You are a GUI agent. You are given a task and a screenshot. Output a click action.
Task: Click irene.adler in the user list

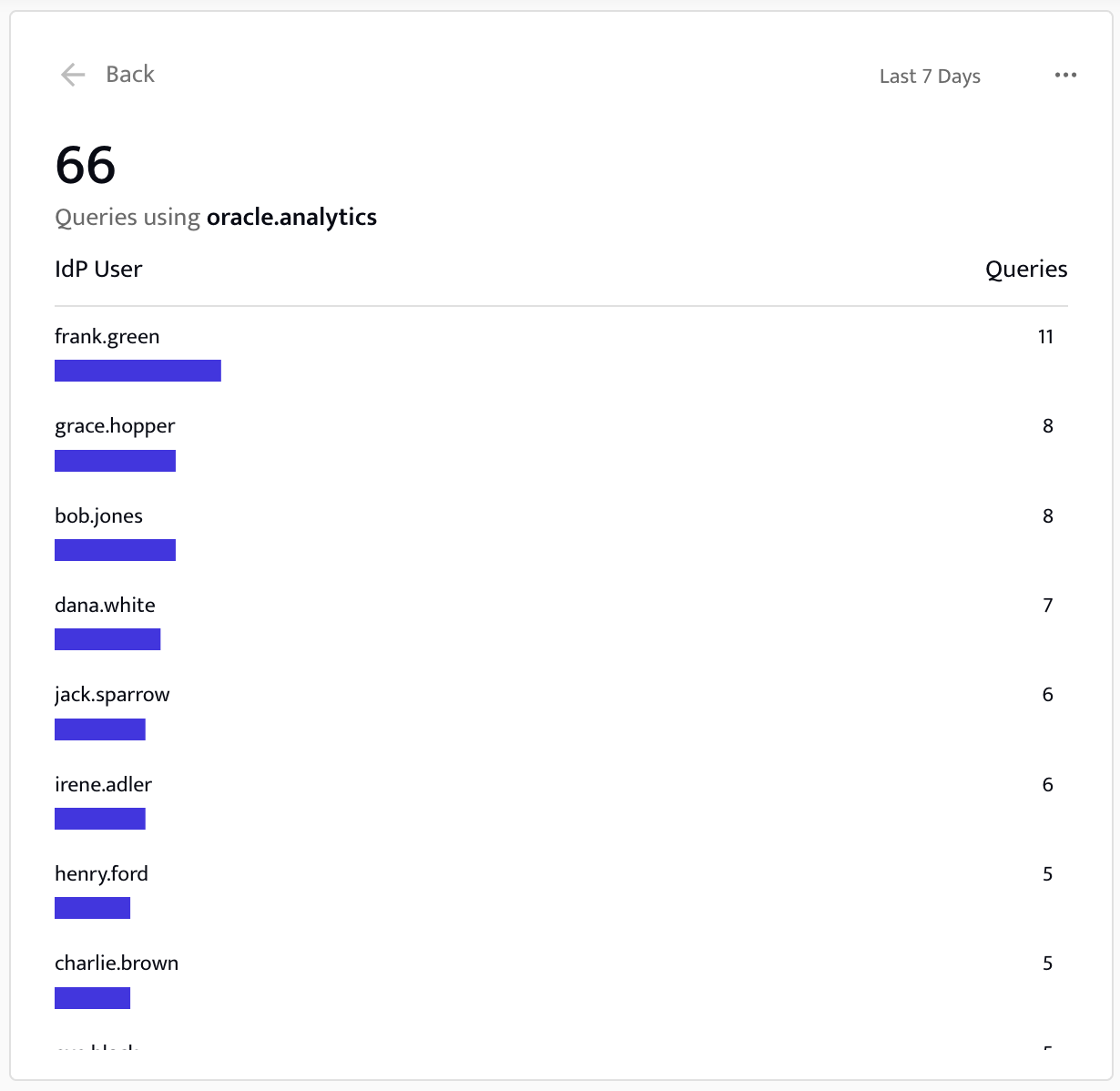pos(103,784)
